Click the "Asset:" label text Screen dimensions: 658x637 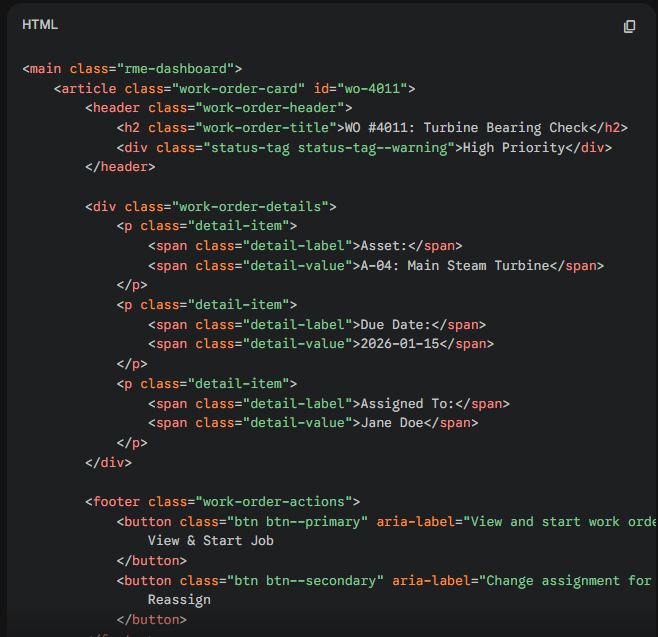tap(384, 246)
